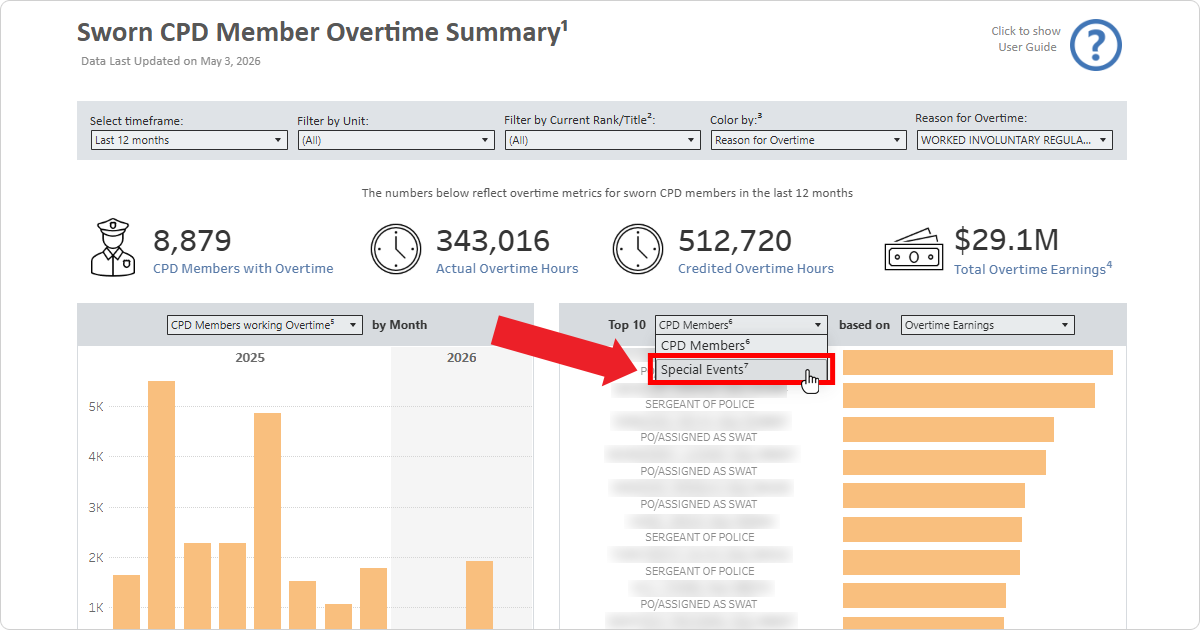The height and width of the screenshot is (630, 1200).
Task: Expand the Filter by Current Rank/Title dropdown
Action: [602, 140]
